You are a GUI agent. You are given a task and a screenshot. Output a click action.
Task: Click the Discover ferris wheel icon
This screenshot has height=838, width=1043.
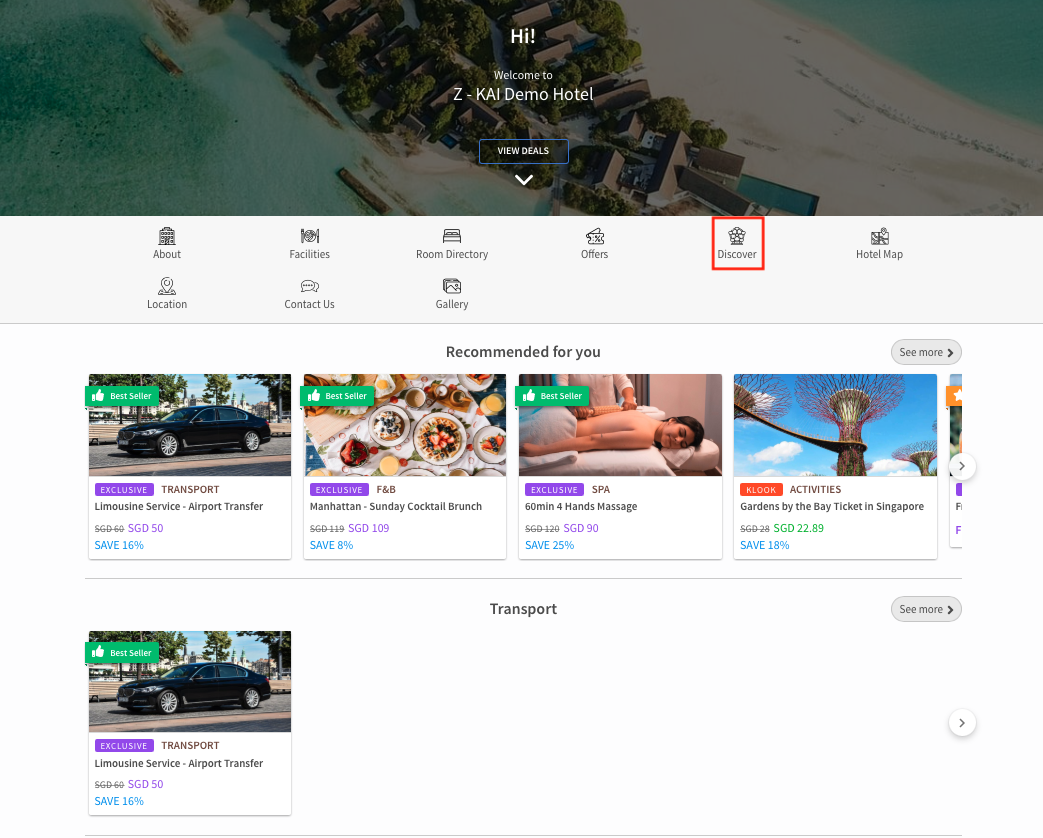[737, 237]
